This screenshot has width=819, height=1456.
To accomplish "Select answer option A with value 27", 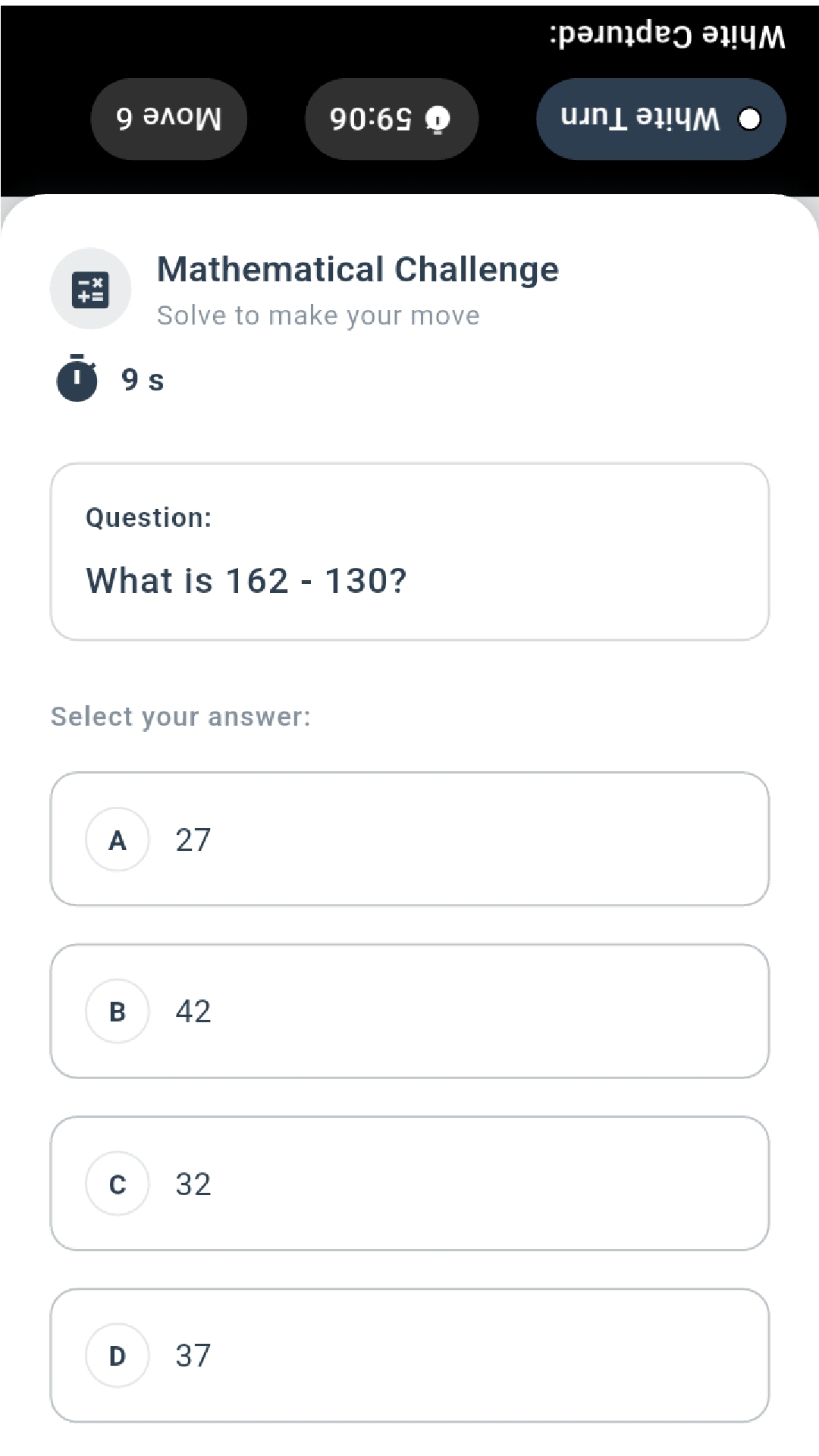I will click(x=409, y=839).
